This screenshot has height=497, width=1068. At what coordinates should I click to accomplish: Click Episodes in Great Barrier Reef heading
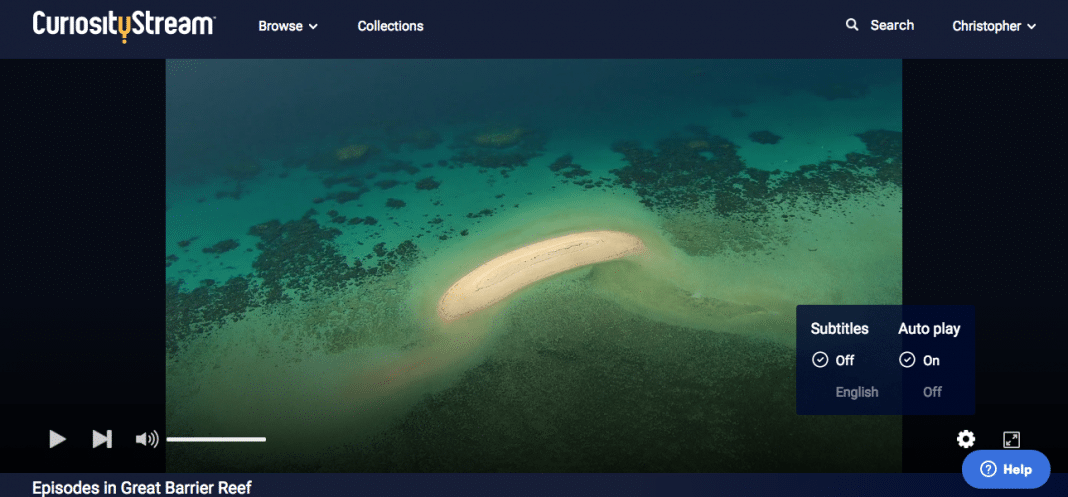pos(141,487)
